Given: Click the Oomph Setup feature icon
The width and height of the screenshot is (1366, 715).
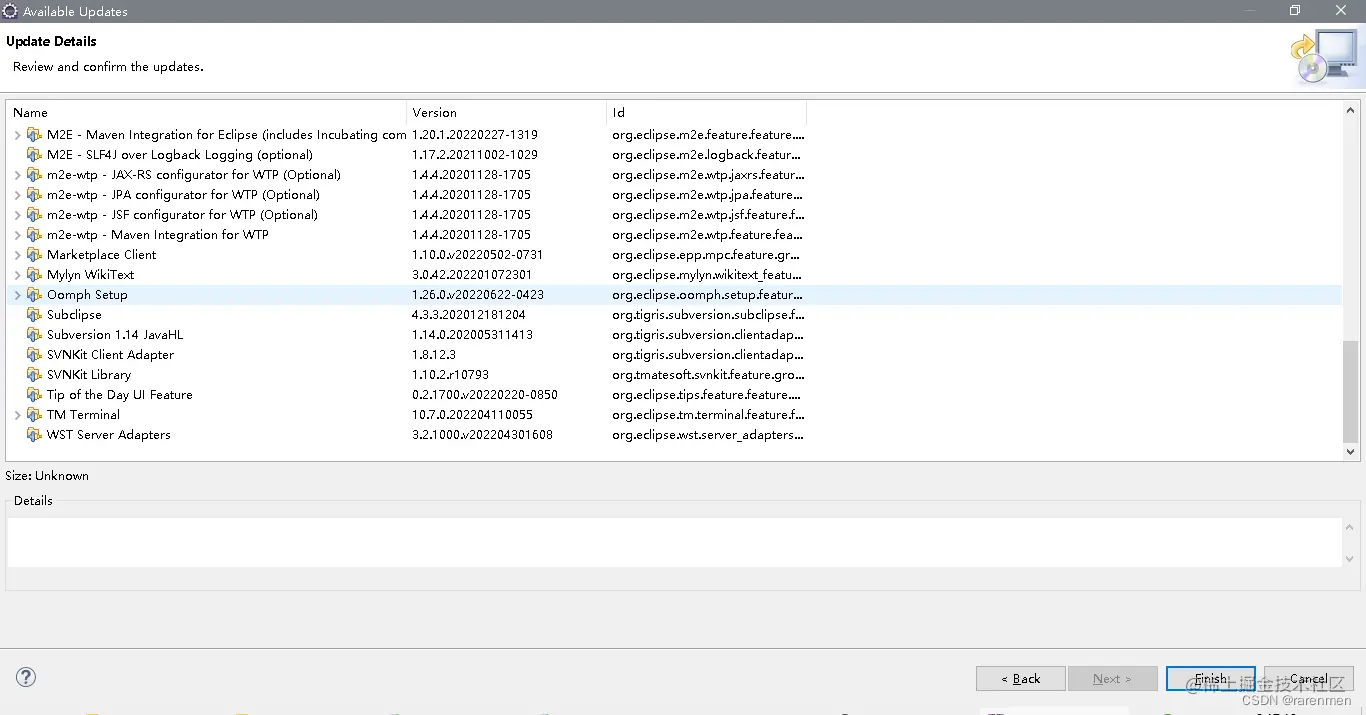Looking at the screenshot, I should pos(34,295).
